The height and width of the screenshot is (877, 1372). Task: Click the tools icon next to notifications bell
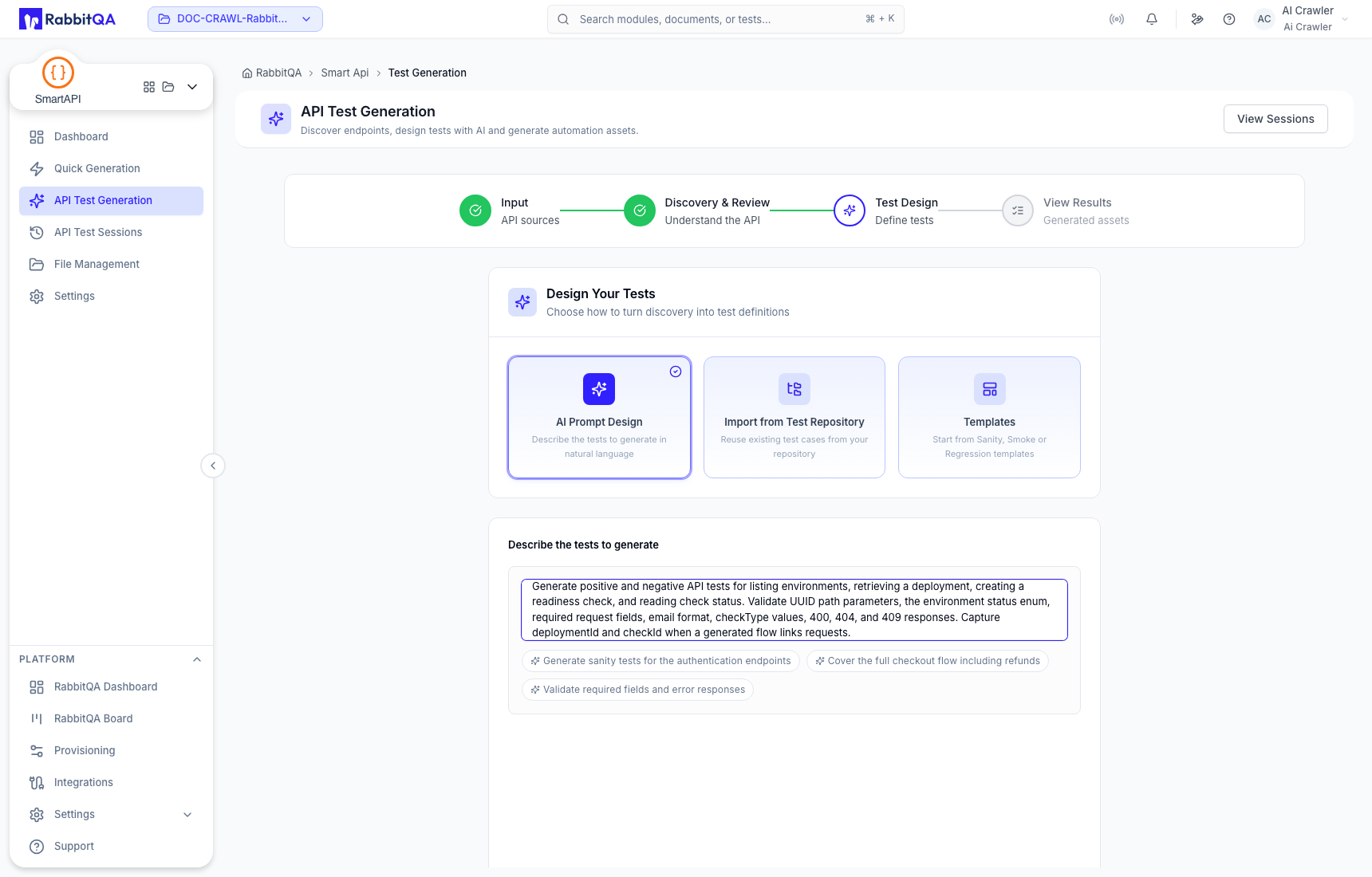[1197, 19]
